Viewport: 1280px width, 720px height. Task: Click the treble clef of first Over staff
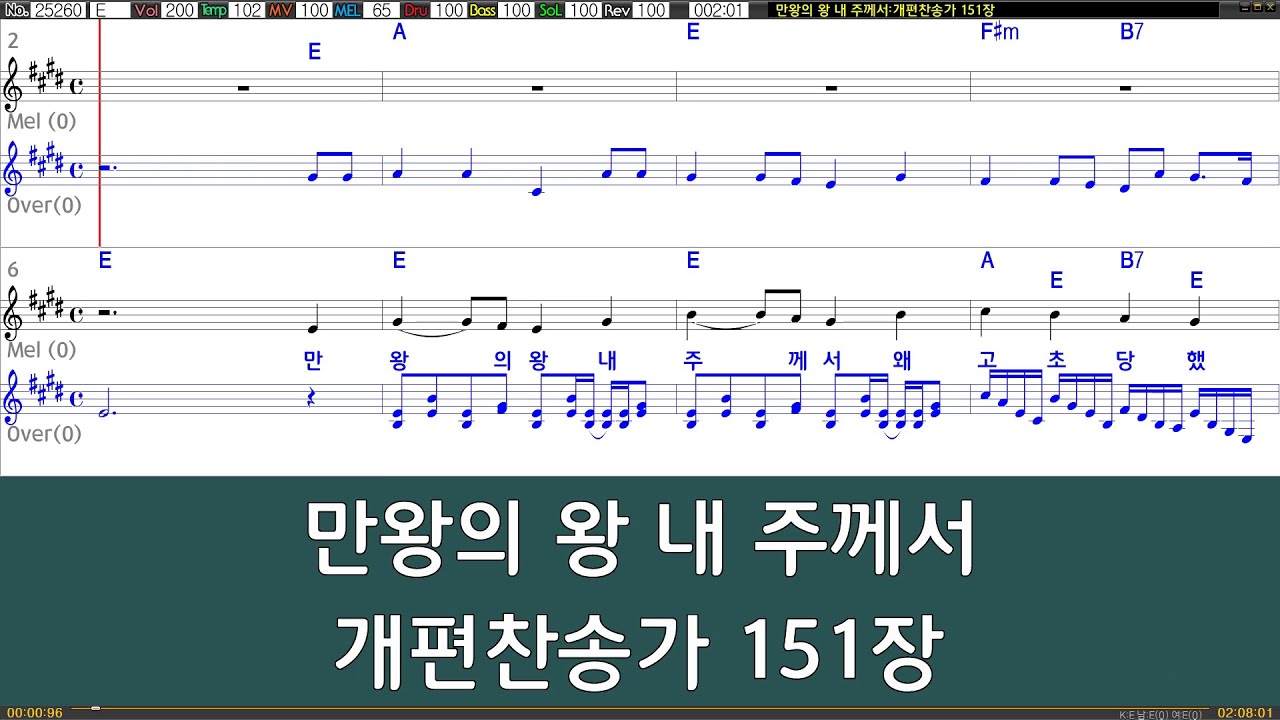15,170
